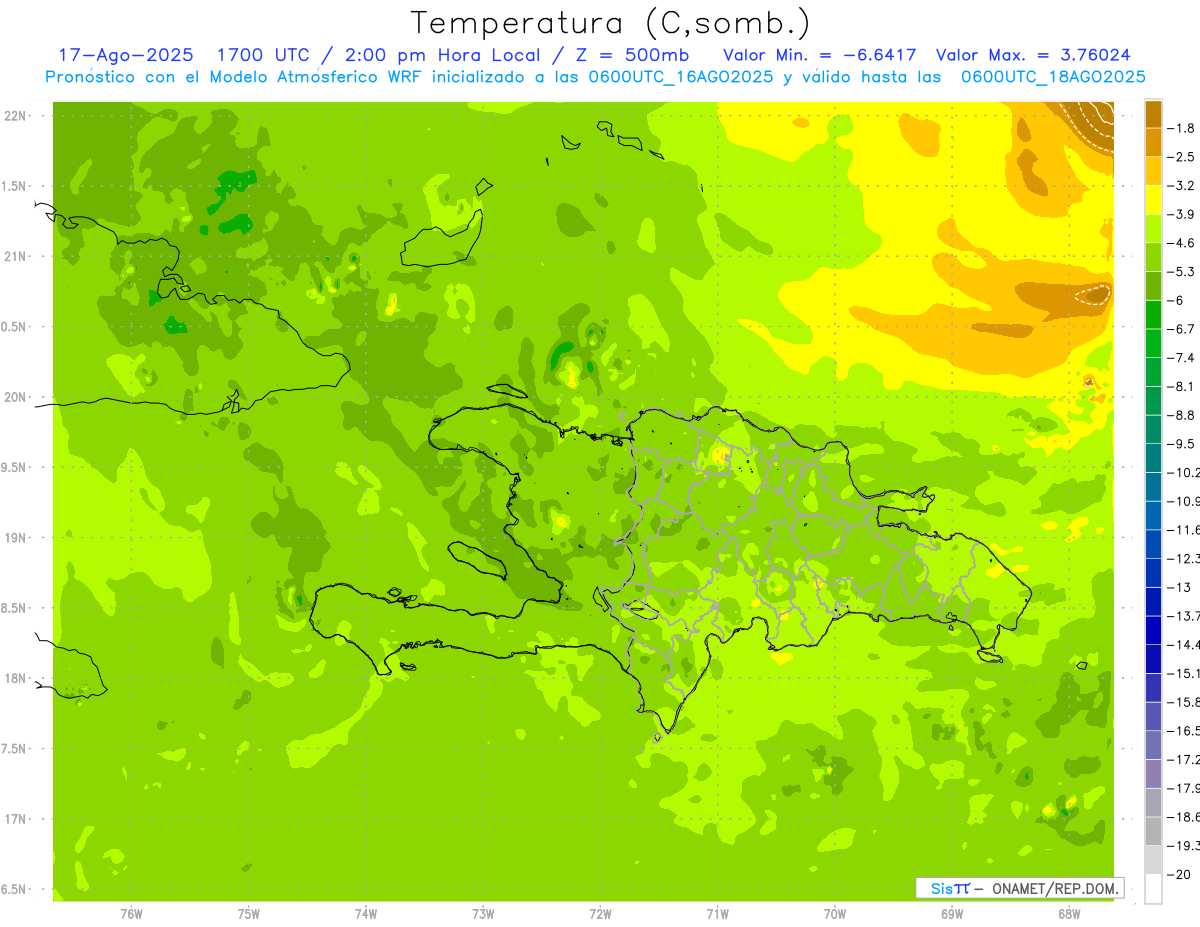Click the "19N" latitude axis label
Image resolution: width=1200 pixels, height=927 pixels.
coord(16,538)
